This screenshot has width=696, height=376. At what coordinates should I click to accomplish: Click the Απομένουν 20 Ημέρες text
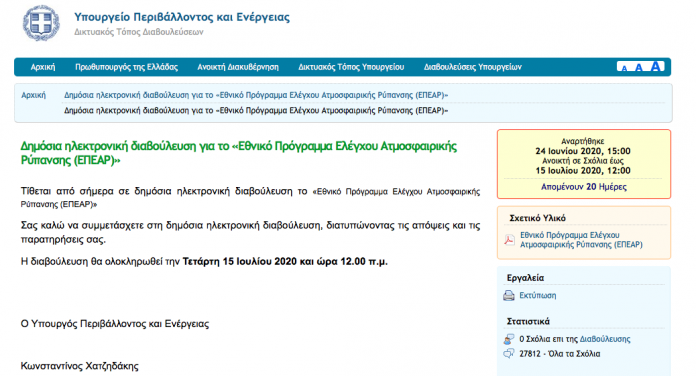(584, 187)
